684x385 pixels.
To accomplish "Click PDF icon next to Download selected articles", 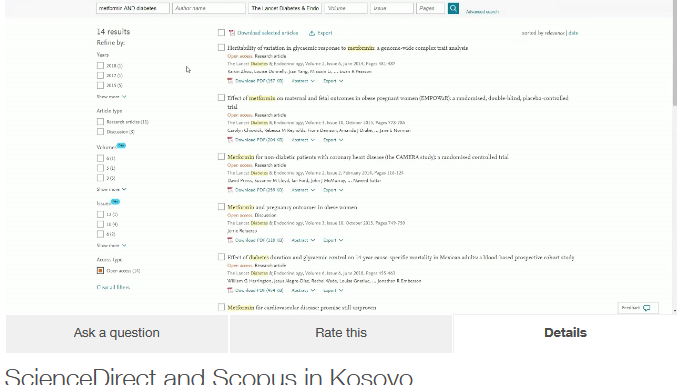I will [x=232, y=33].
